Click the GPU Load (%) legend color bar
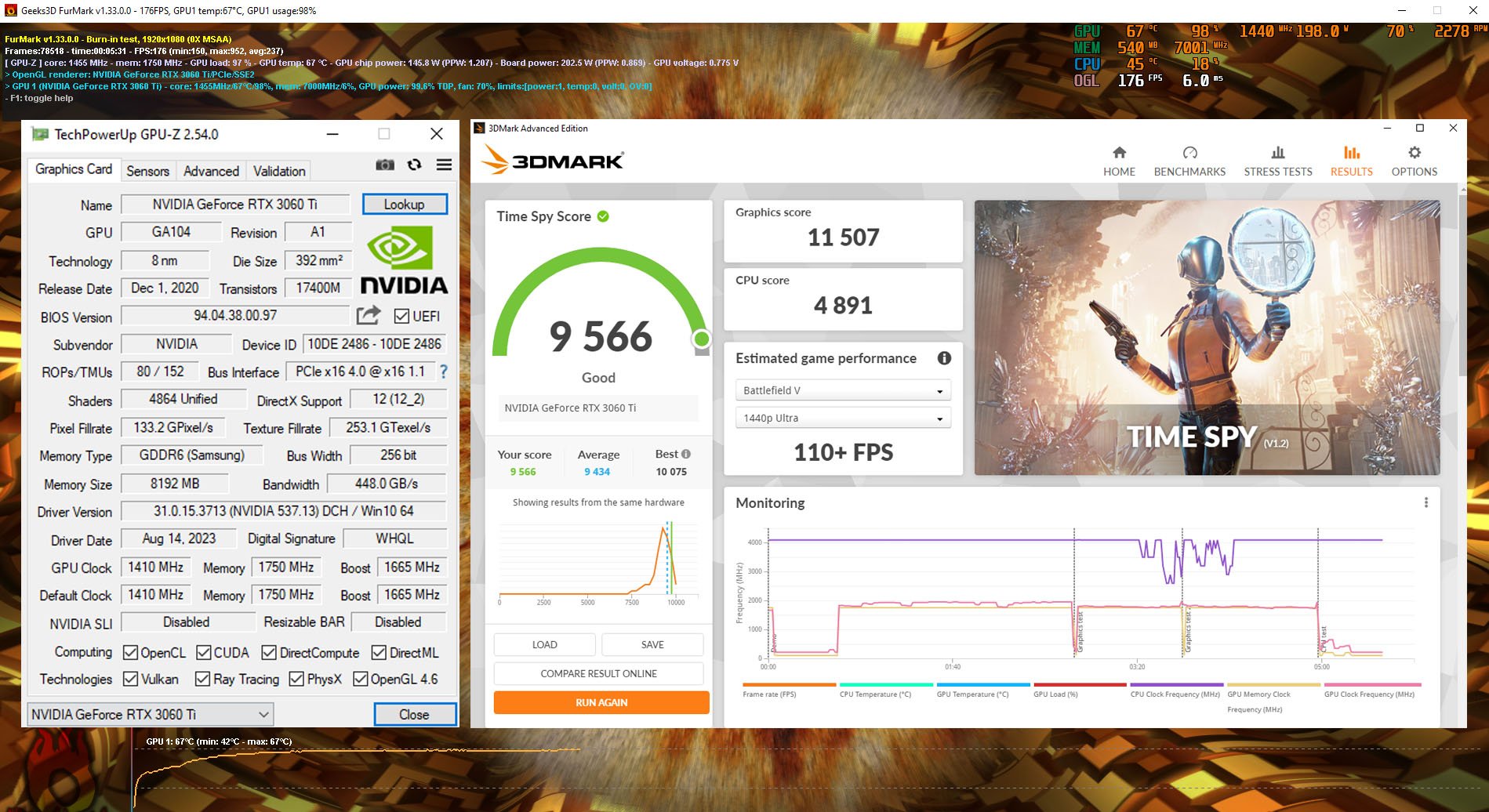 click(1080, 684)
